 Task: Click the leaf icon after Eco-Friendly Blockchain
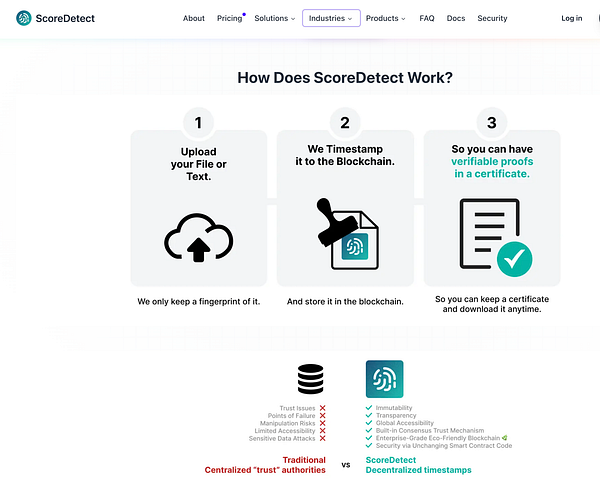point(505,438)
